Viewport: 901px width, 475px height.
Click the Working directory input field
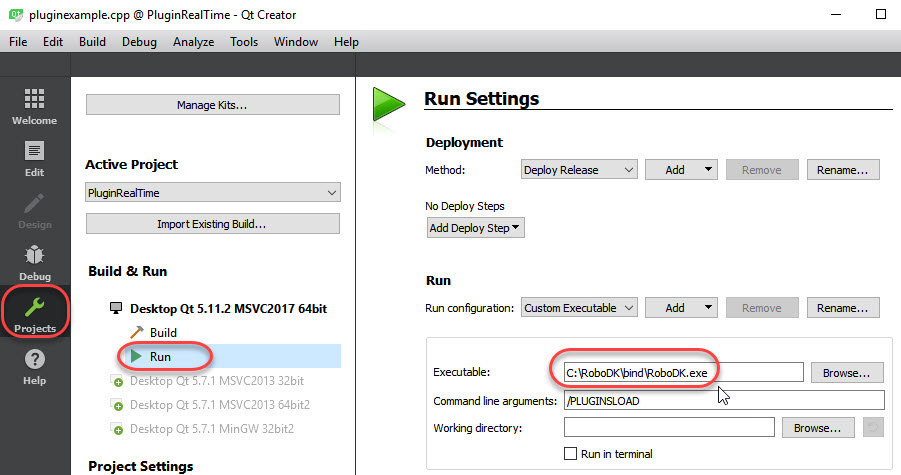(x=669, y=427)
